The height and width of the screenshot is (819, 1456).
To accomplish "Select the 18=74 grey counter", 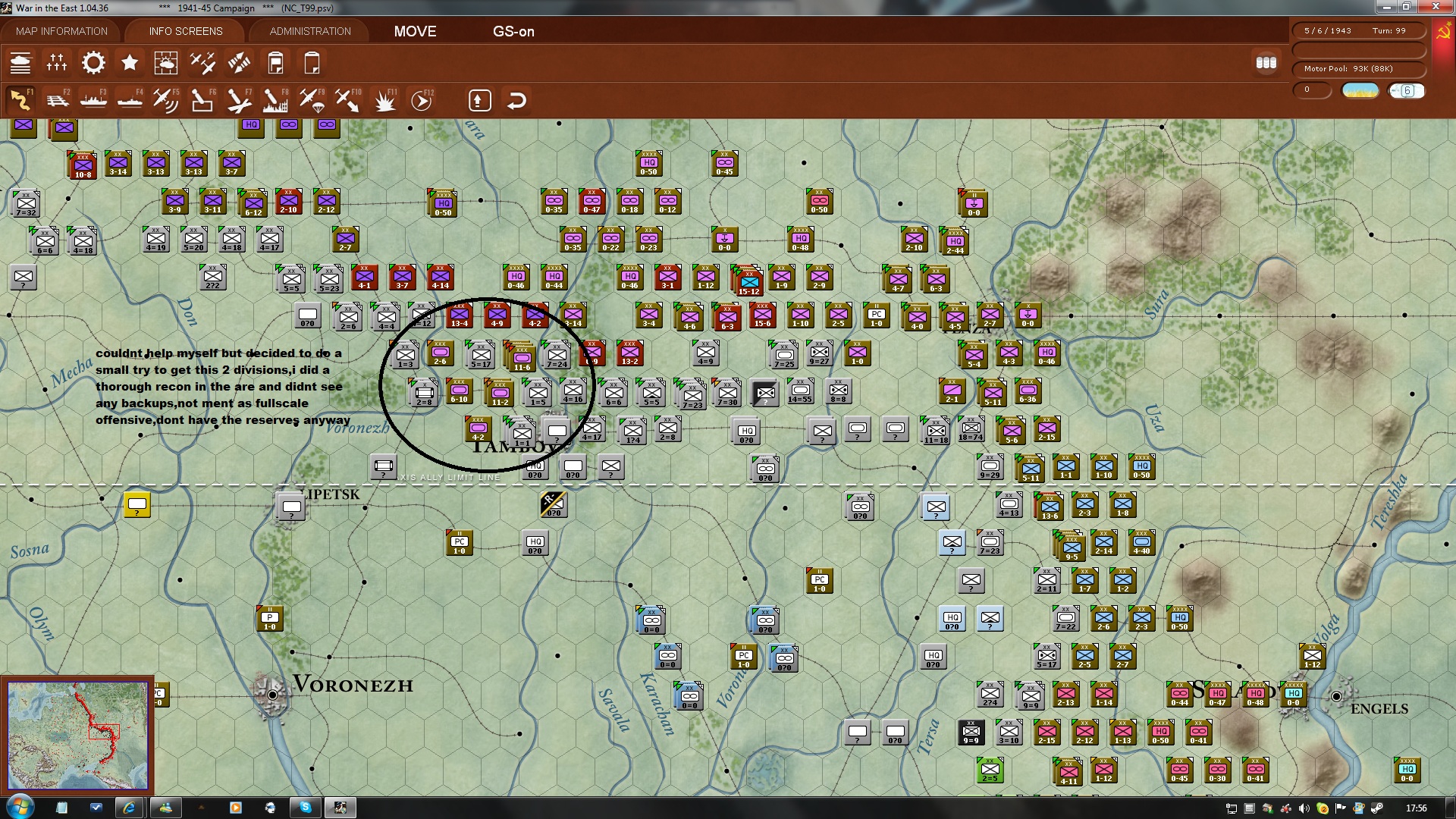I will (971, 429).
